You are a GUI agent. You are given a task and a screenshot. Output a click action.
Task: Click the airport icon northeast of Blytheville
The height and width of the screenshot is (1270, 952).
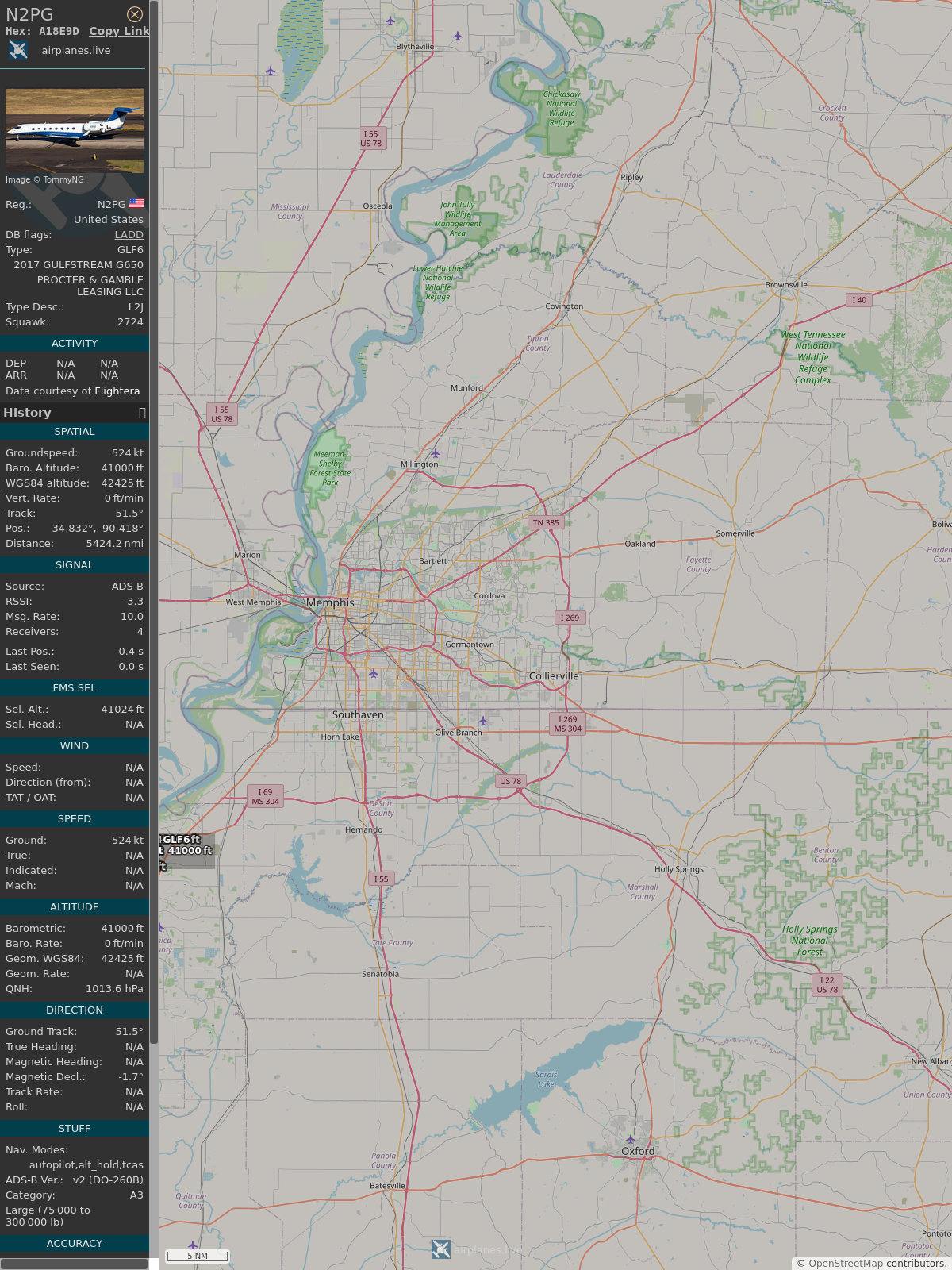[458, 36]
